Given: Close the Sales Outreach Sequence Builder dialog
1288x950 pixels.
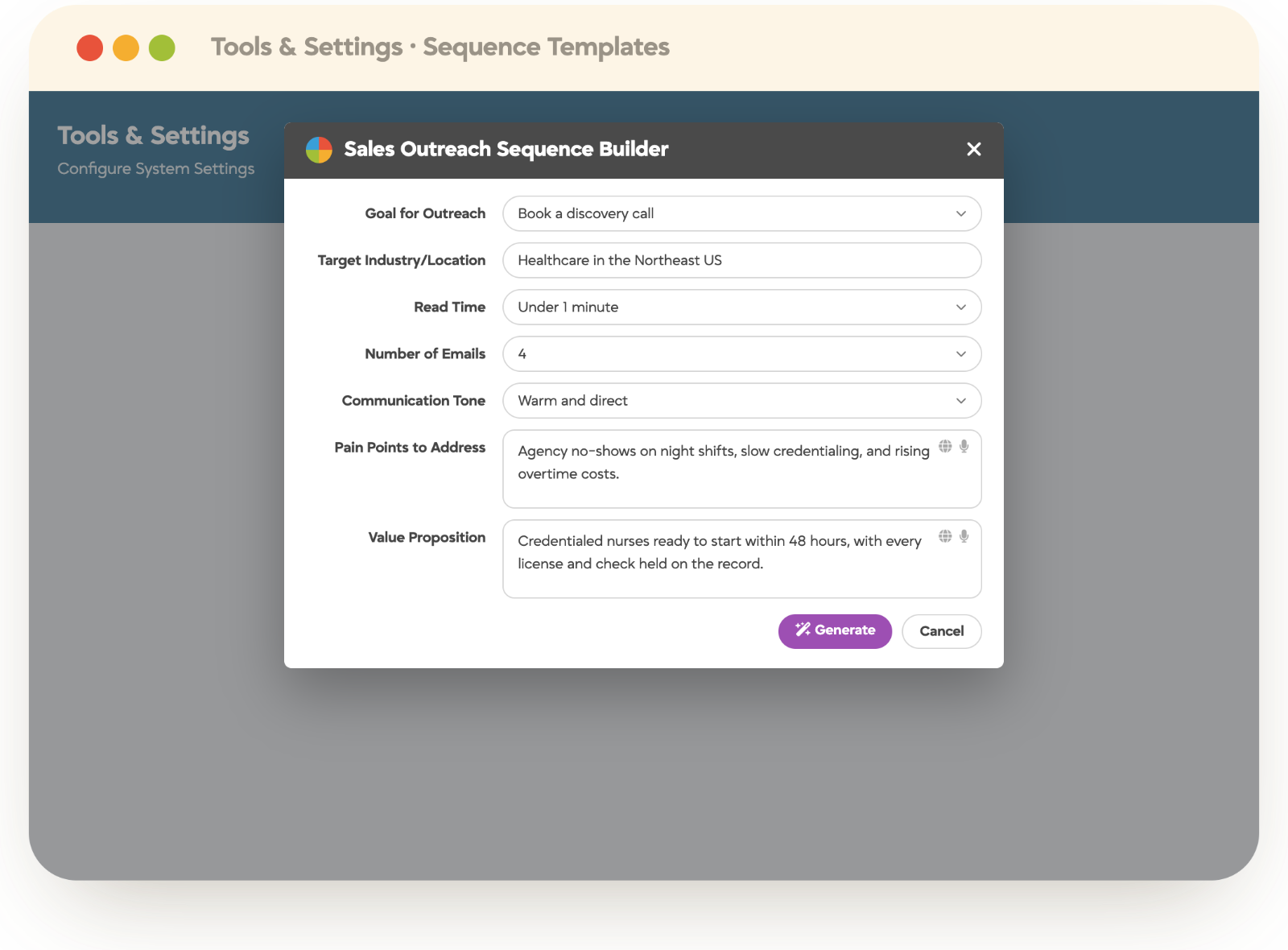Looking at the screenshot, I should coord(973,149).
